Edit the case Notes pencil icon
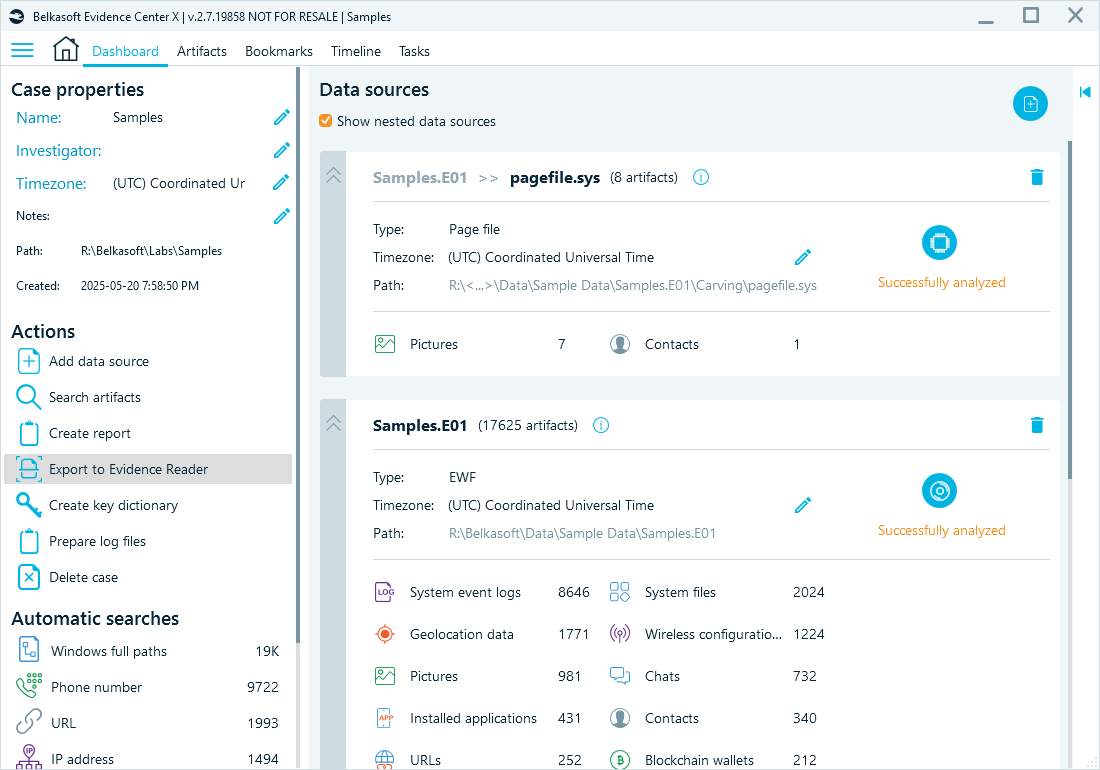The height and width of the screenshot is (770, 1100). (x=281, y=216)
